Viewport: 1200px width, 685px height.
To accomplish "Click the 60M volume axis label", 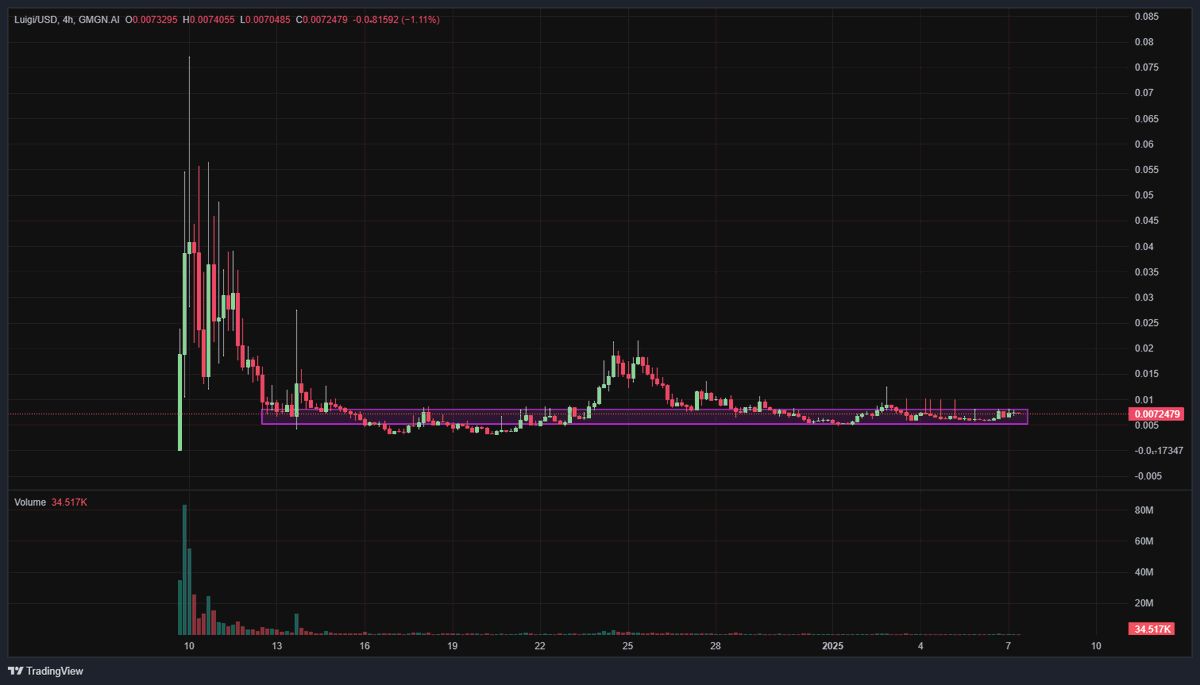I will coord(1144,542).
